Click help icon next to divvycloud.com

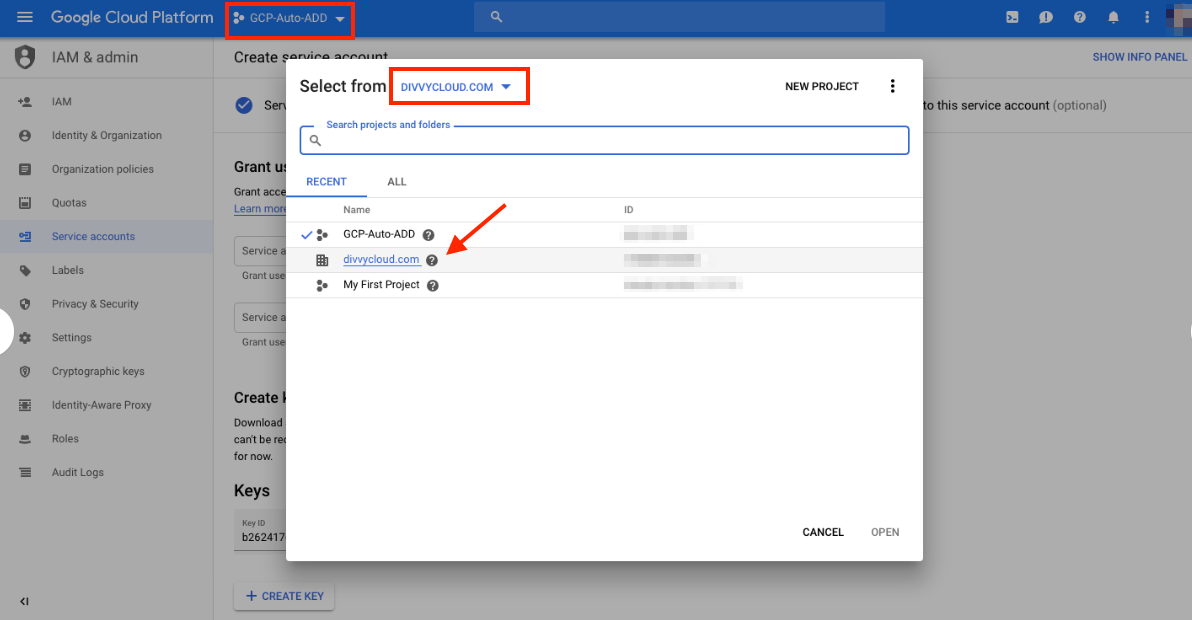(x=432, y=260)
